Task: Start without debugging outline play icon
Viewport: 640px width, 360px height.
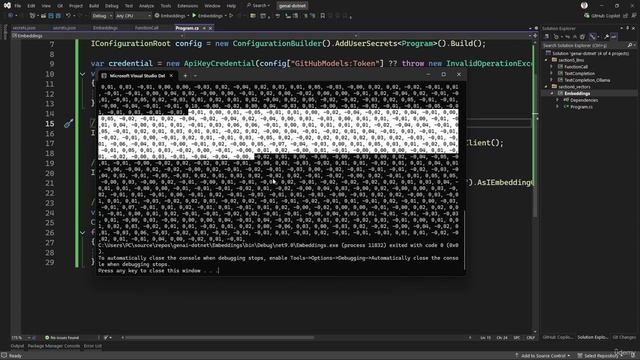Action: tap(231, 16)
